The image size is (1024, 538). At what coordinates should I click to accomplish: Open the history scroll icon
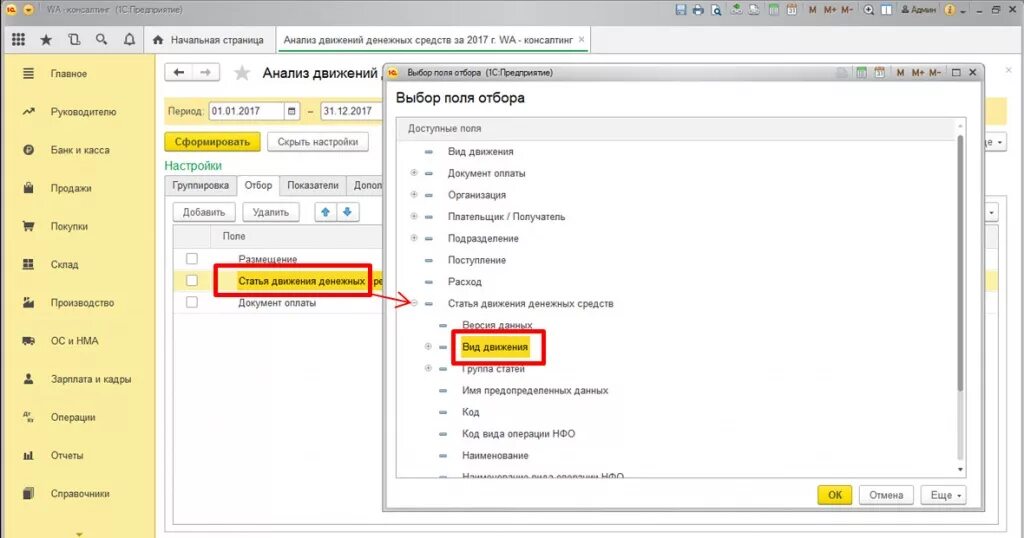pyautogui.click(x=74, y=40)
